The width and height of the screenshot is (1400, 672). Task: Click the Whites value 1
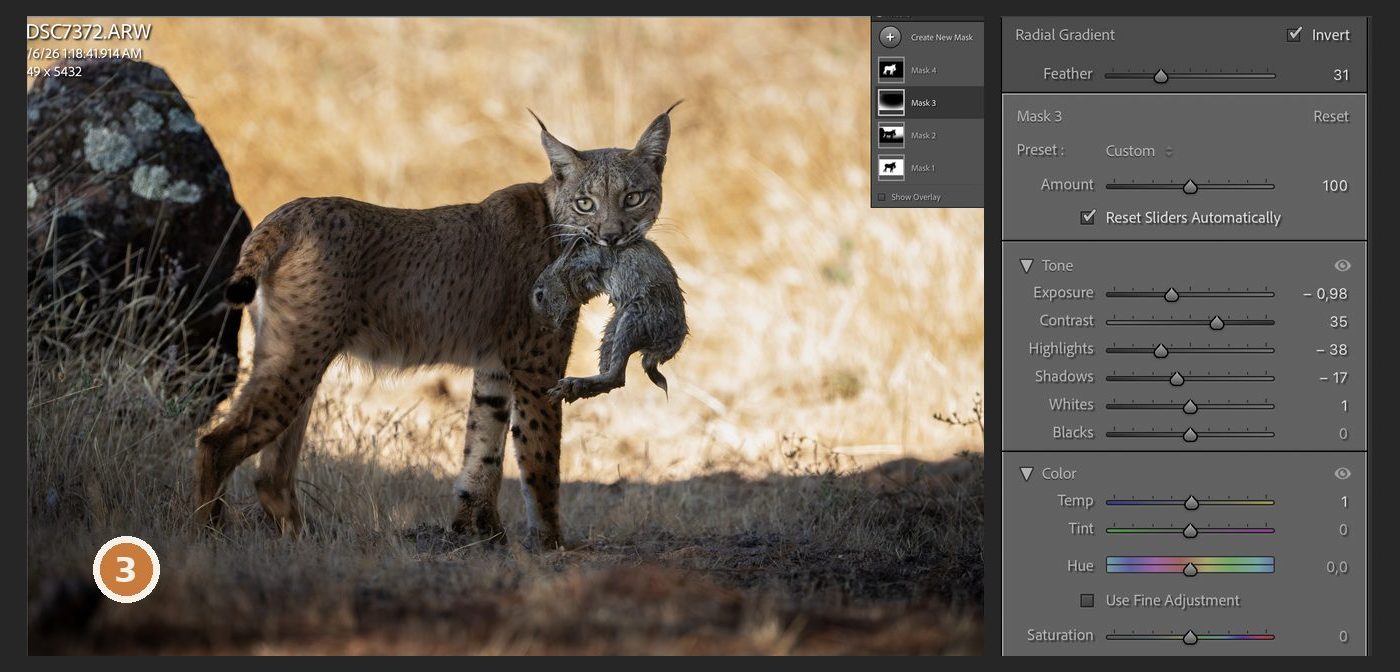1345,405
